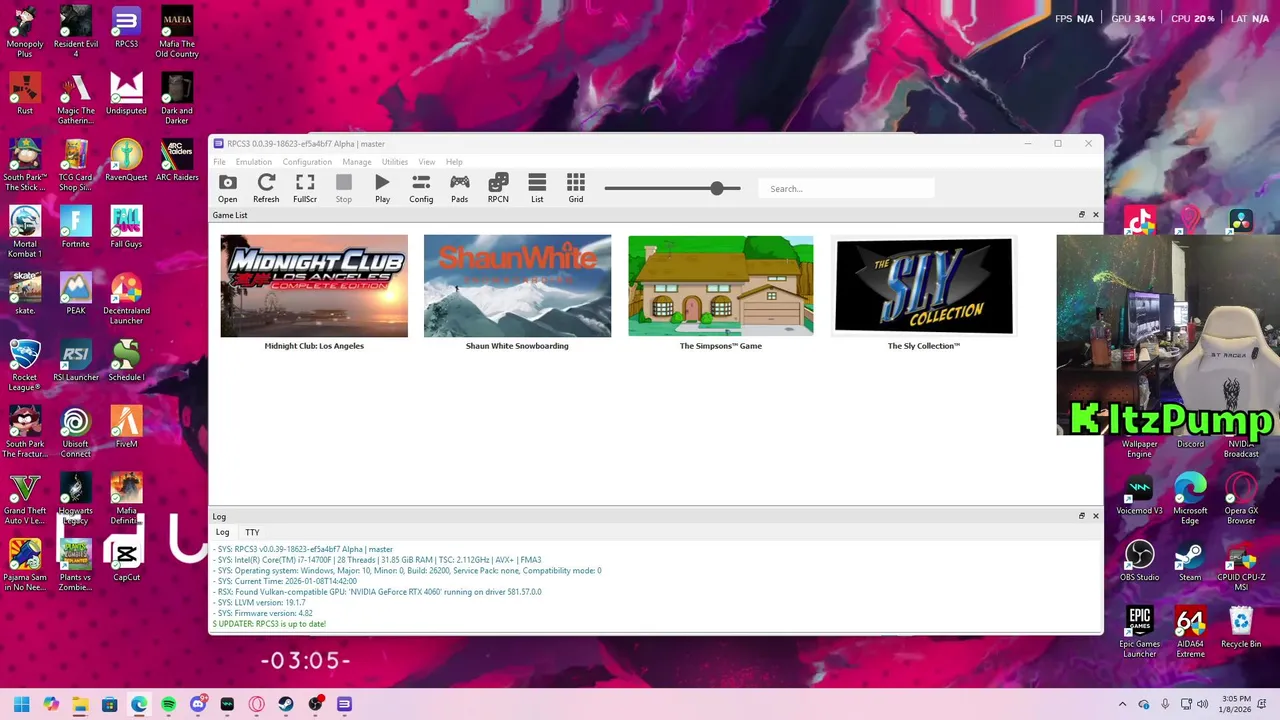Screen dimensions: 1280x720
Task: Click into the RPCS3 Search field
Action: coord(846,188)
